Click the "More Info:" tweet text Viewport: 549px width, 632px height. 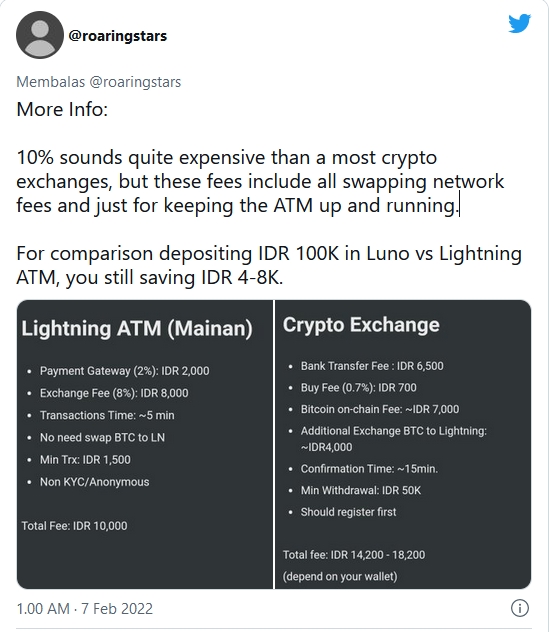coord(62,109)
